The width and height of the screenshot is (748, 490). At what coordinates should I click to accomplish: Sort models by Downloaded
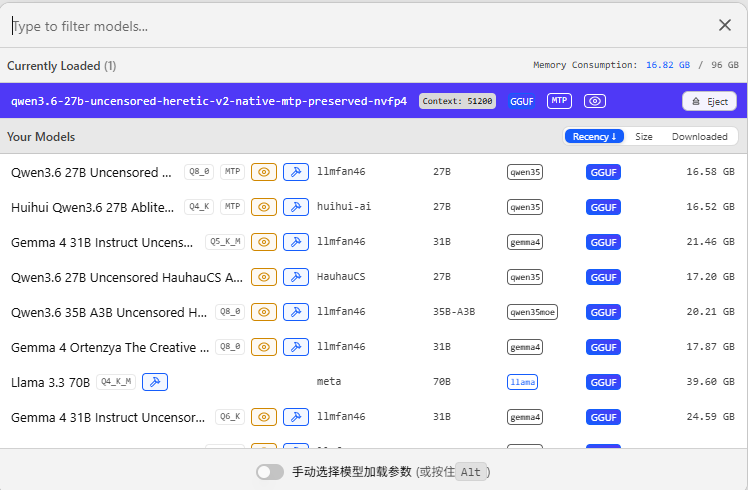[699, 136]
